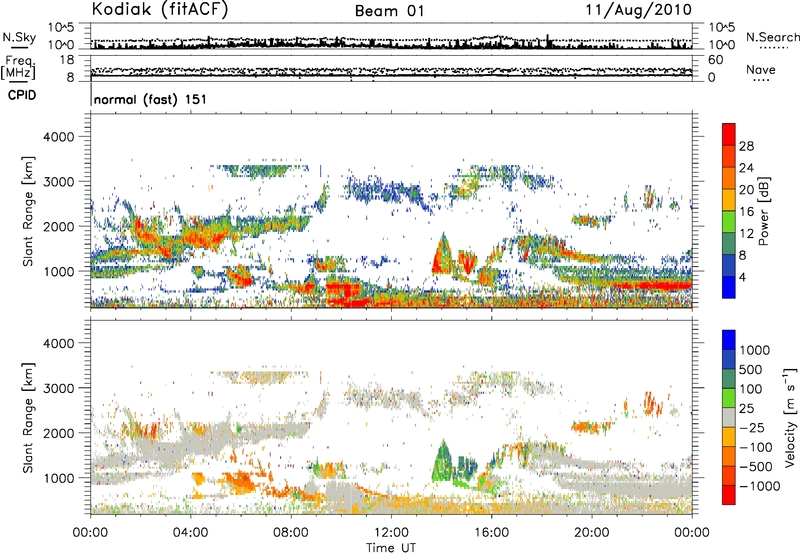The width and height of the screenshot is (800, 554).
Task: Click "Slant Range [km]" label of velocity panel
Action: (28, 417)
